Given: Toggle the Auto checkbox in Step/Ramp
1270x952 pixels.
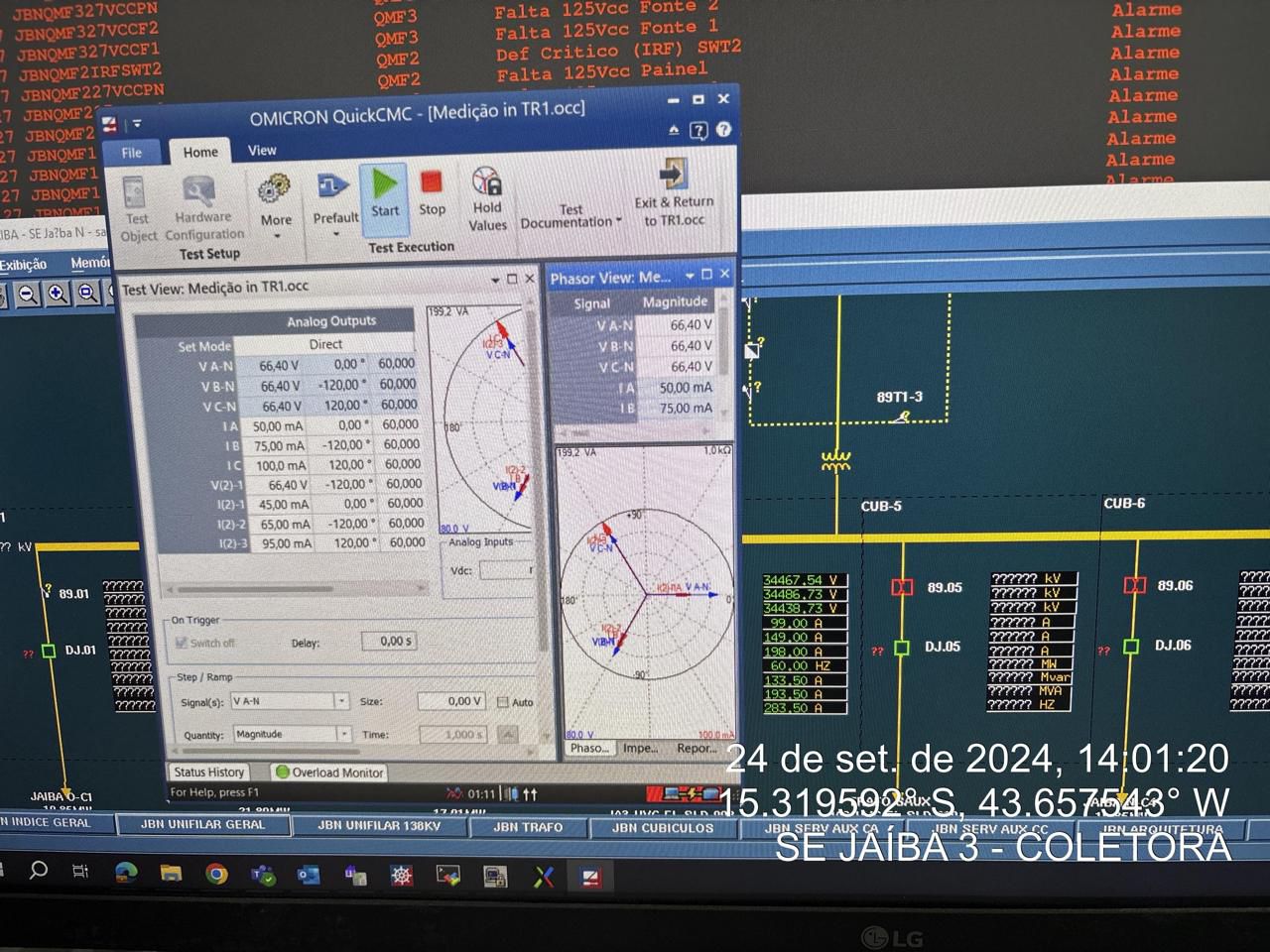Looking at the screenshot, I should tap(503, 702).
